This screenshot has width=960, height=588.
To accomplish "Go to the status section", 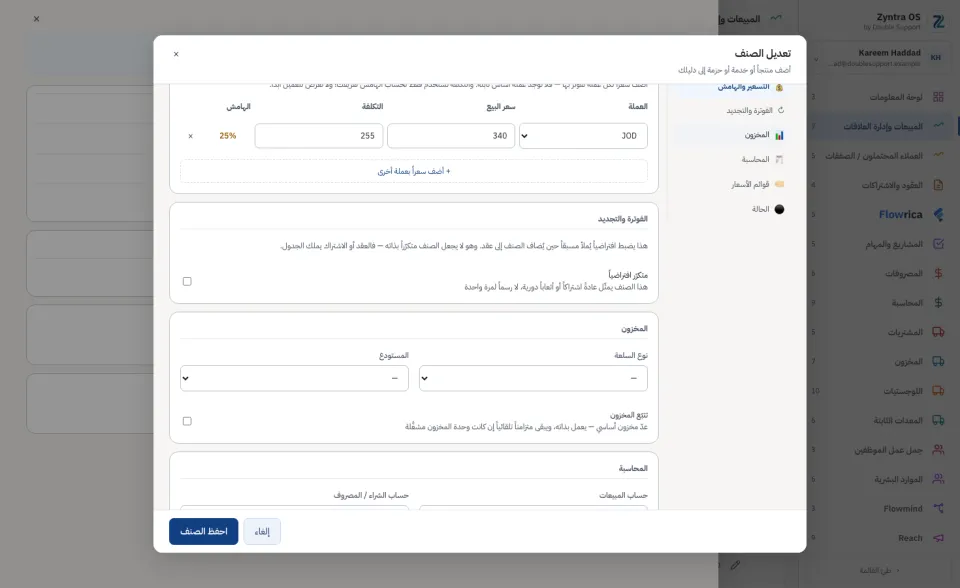I will click(732, 209).
